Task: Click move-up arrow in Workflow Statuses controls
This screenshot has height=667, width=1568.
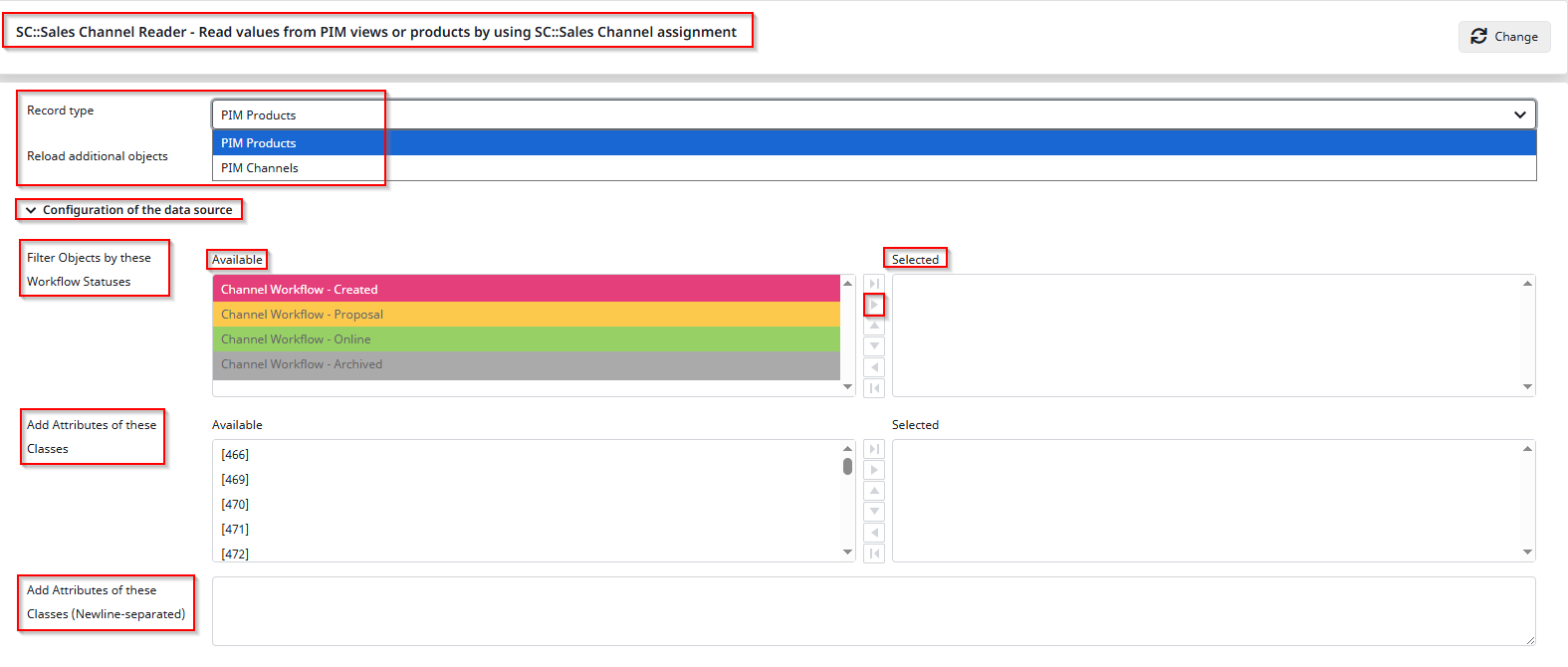Action: (874, 326)
